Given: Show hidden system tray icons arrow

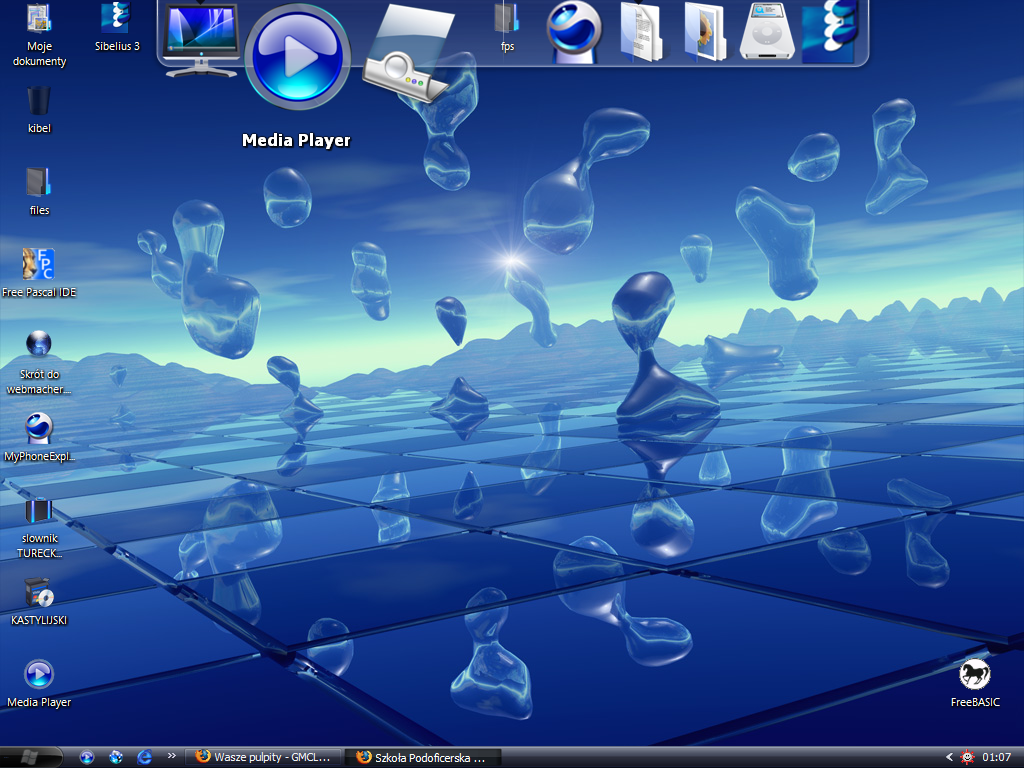Looking at the screenshot, I should (949, 757).
